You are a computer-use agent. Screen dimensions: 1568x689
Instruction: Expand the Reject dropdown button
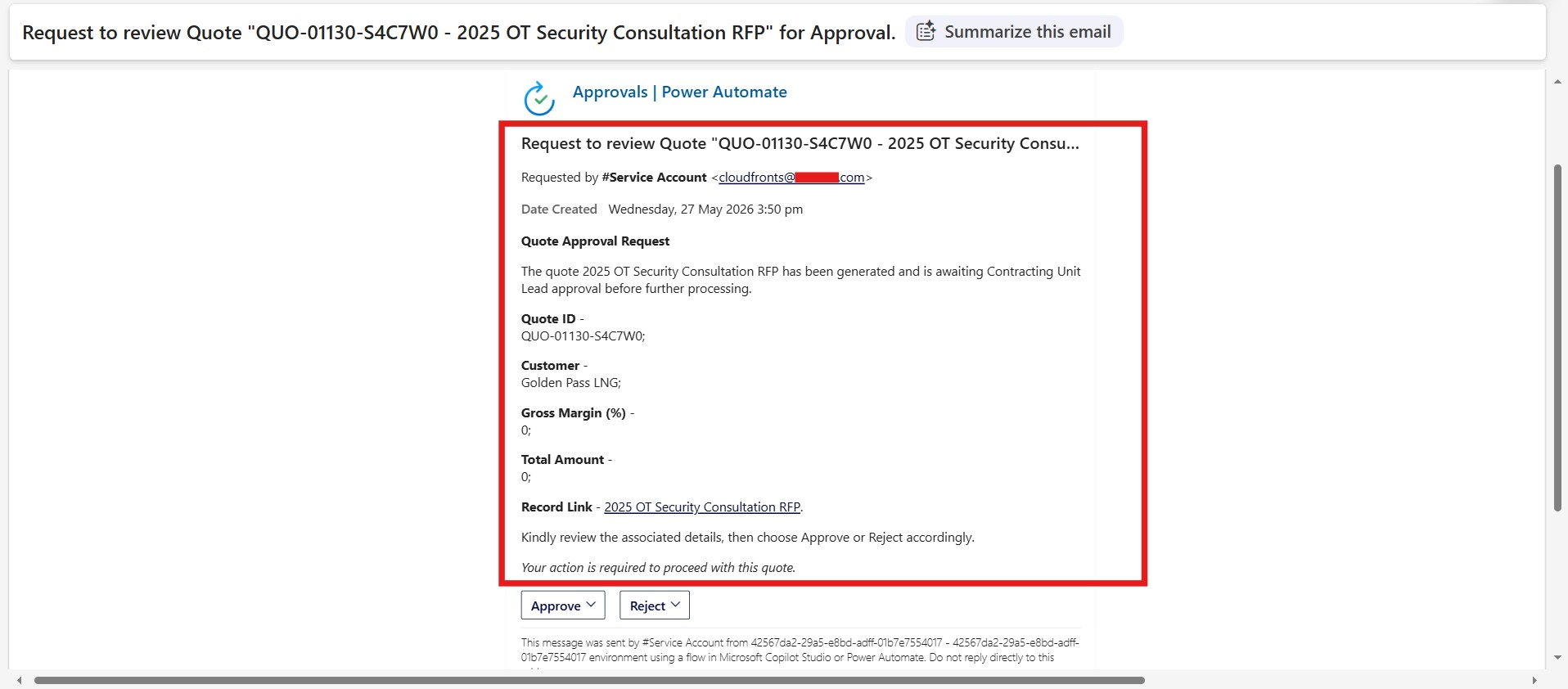coord(655,606)
